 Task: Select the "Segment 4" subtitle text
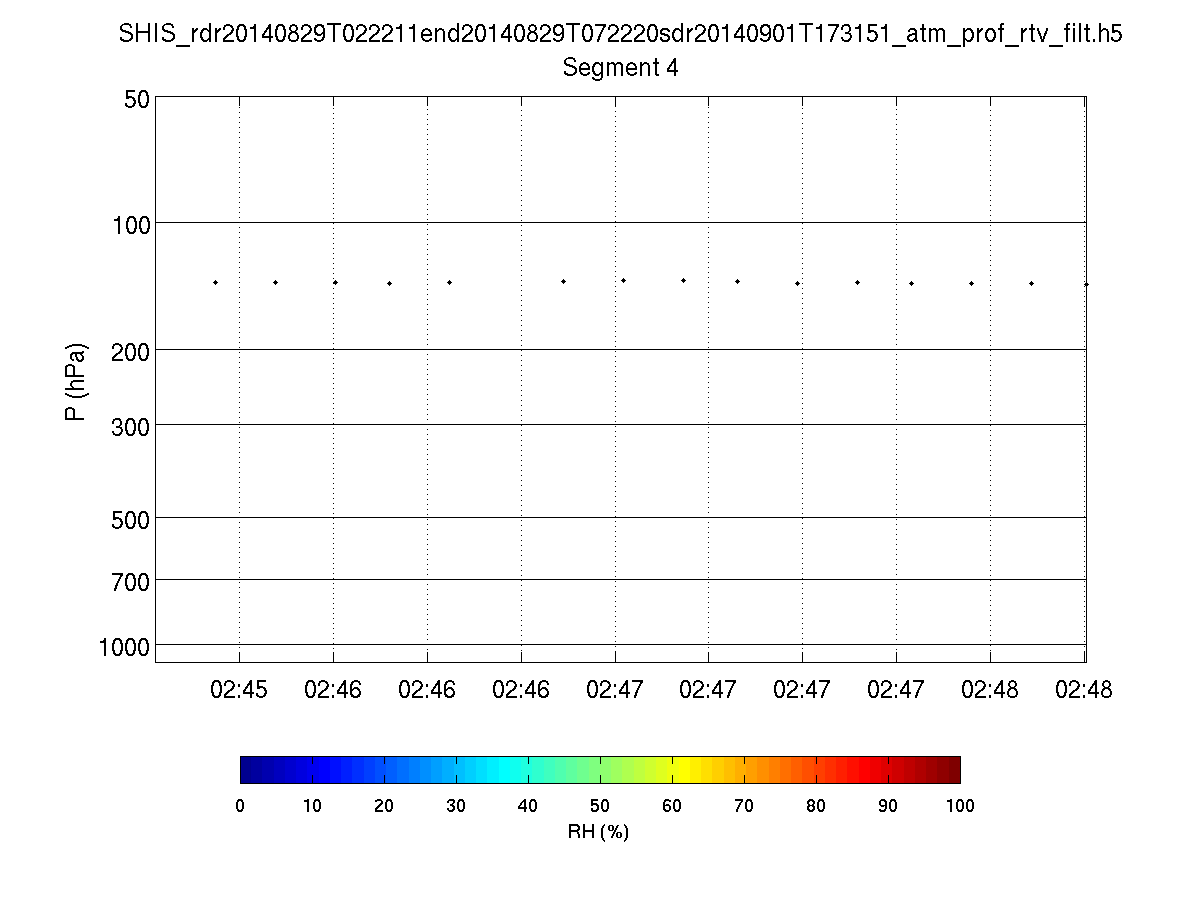[620, 68]
